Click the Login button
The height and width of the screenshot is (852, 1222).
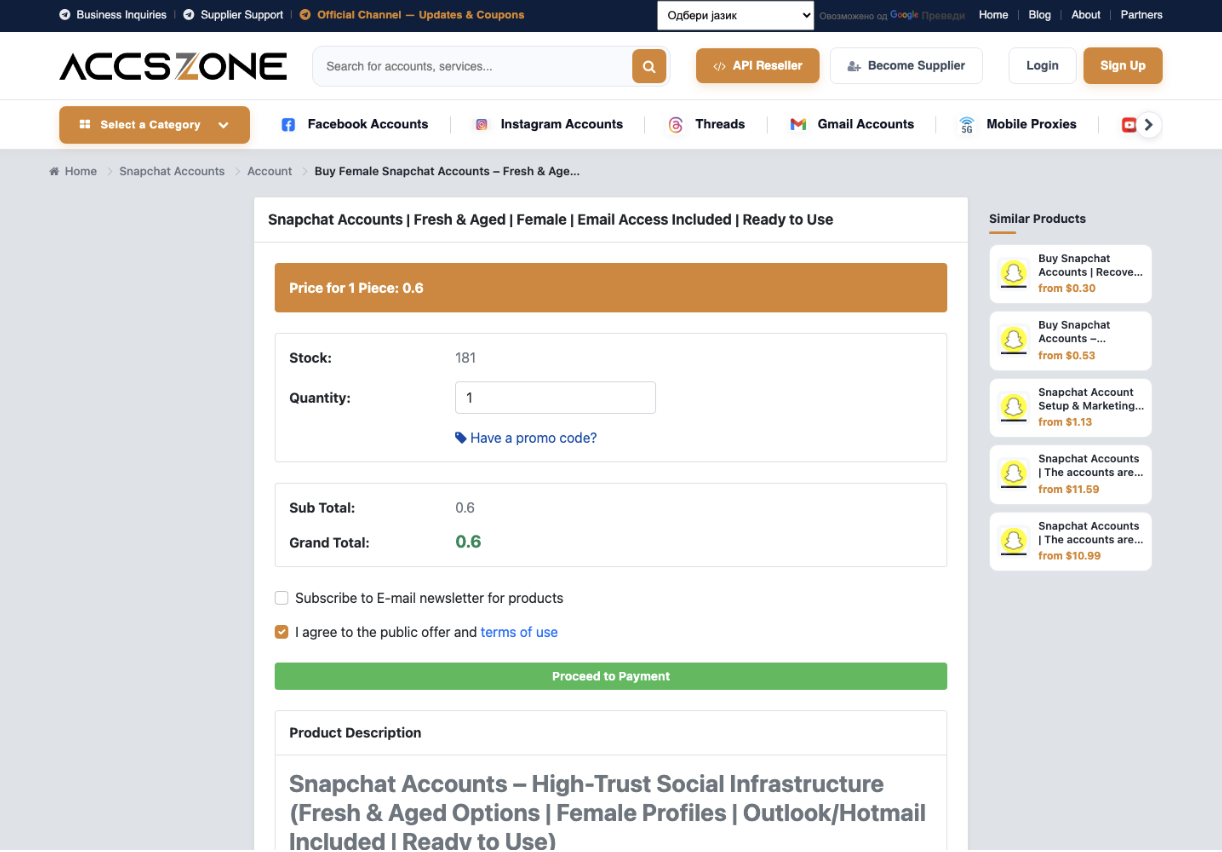point(1042,66)
